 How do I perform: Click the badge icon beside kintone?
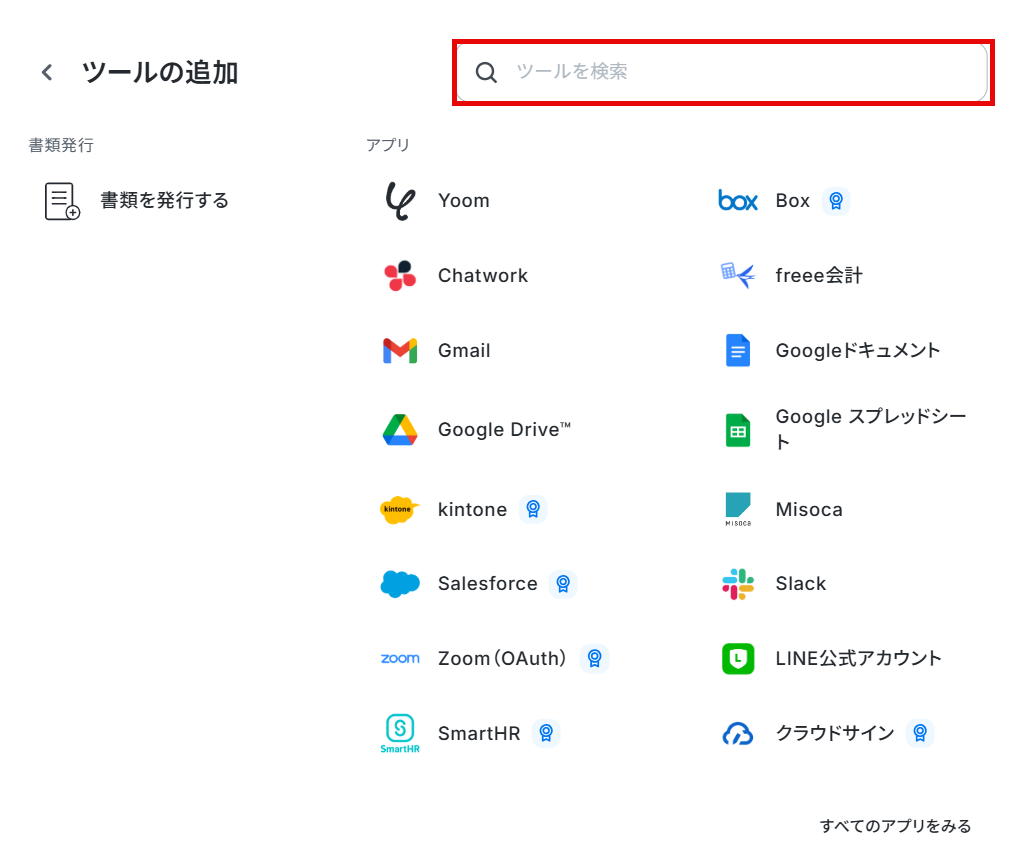pyautogui.click(x=533, y=509)
